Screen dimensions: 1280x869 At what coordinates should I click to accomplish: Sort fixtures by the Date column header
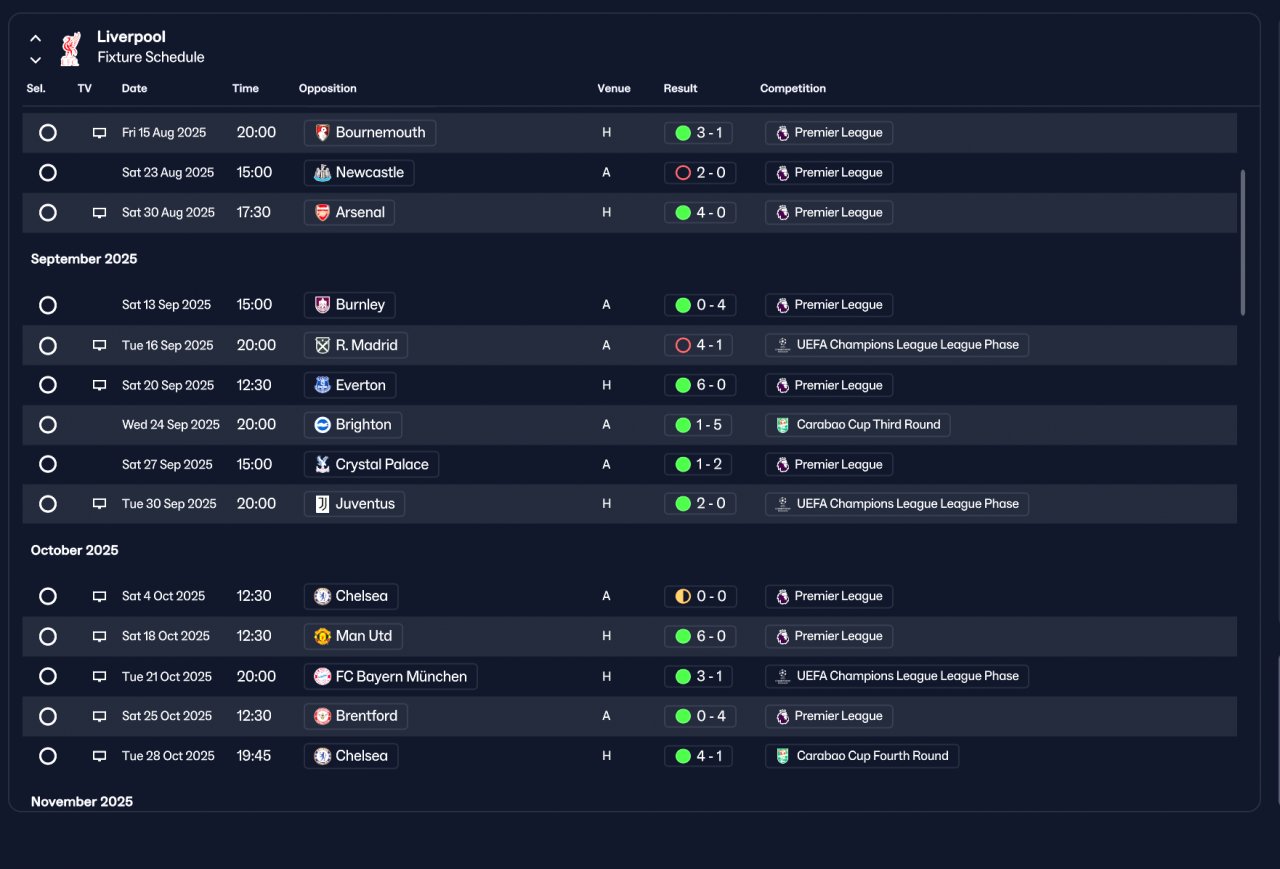(134, 88)
